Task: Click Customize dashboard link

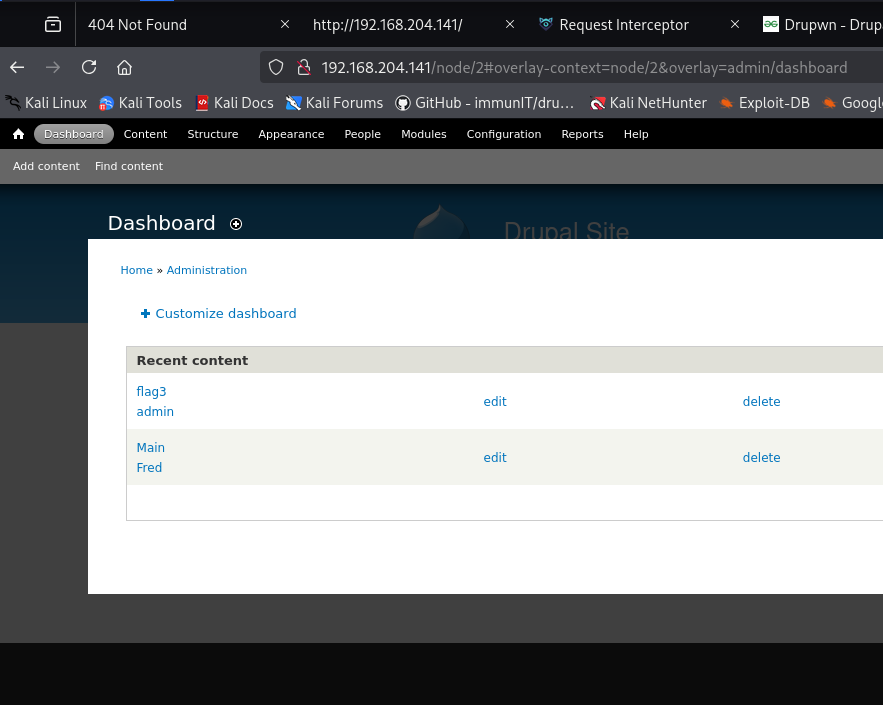Action: tap(225, 313)
